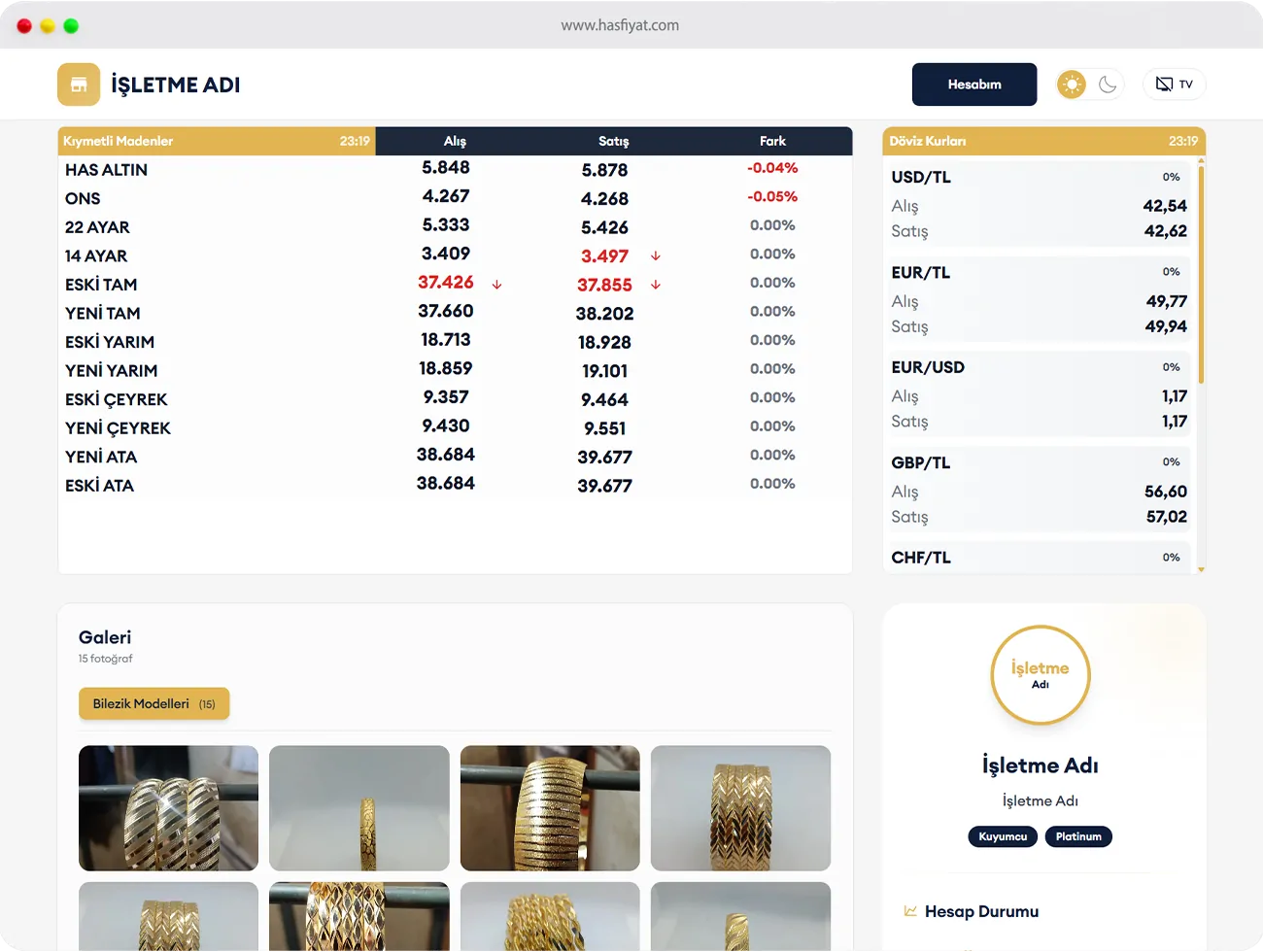
Task: Click scroll-up arrow in Döviz Kurları panel
Action: pyautogui.click(x=1202, y=160)
